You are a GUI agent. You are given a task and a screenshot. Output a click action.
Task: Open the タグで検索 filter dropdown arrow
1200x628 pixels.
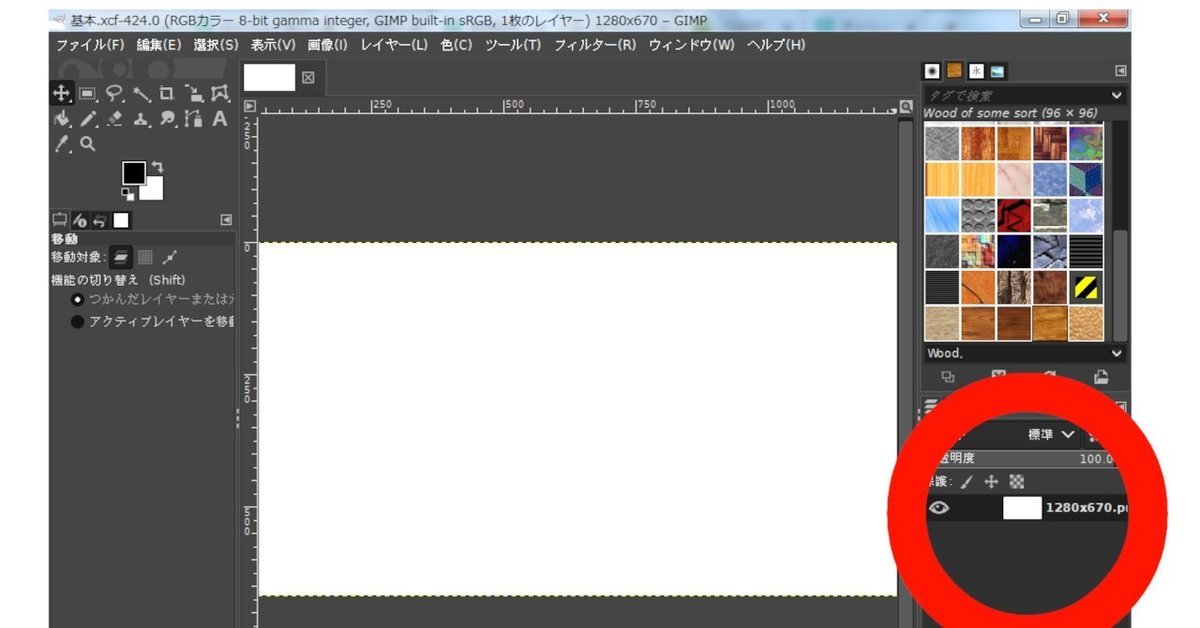click(x=1117, y=96)
